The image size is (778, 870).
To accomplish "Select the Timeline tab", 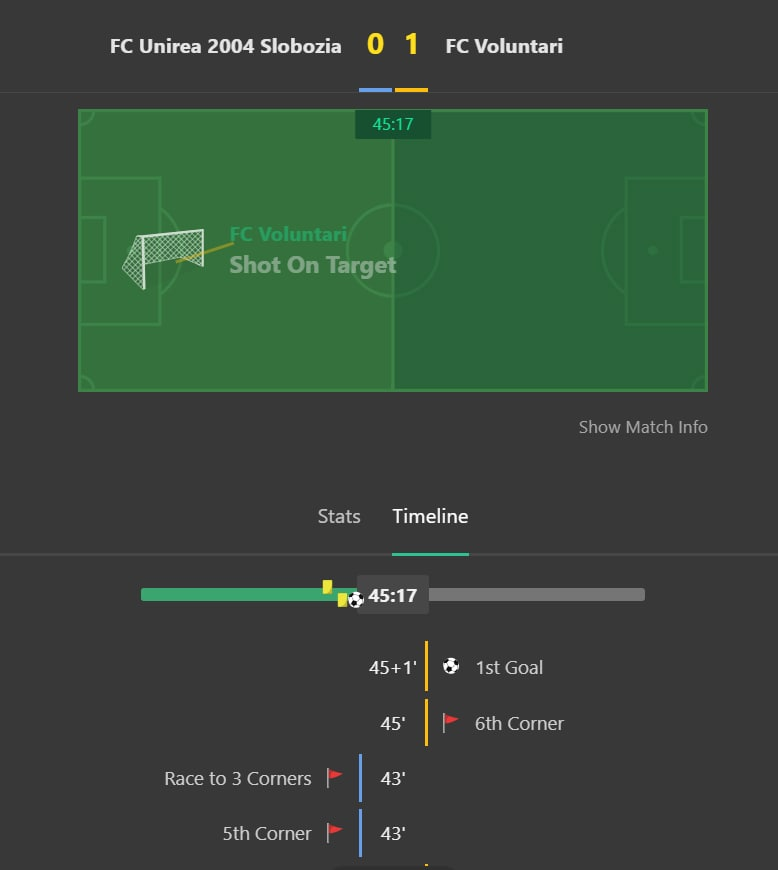I will tap(430, 516).
